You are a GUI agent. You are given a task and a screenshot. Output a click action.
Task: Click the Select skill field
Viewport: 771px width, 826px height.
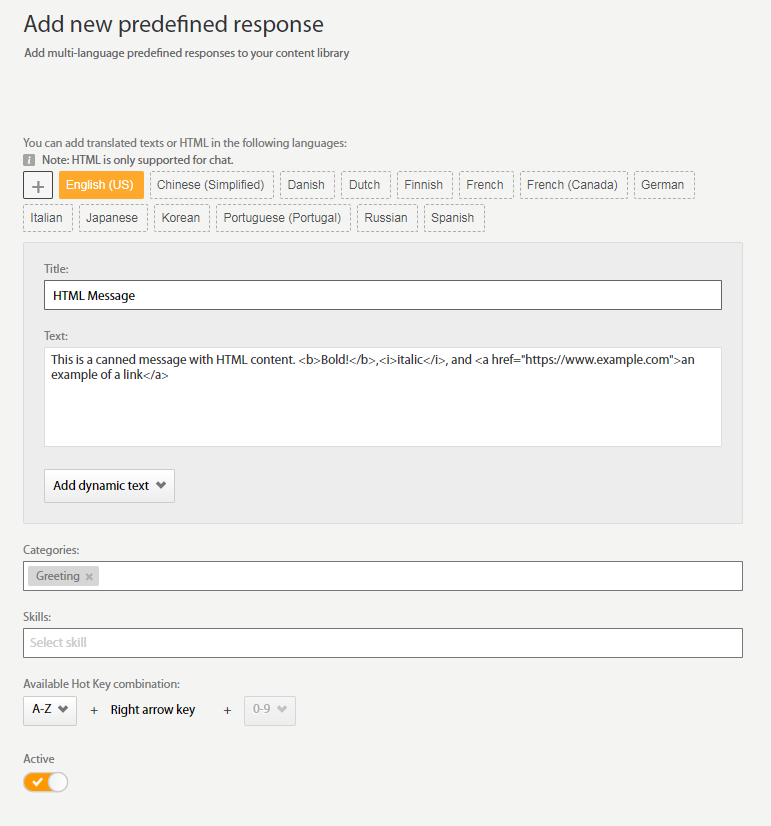coord(380,642)
